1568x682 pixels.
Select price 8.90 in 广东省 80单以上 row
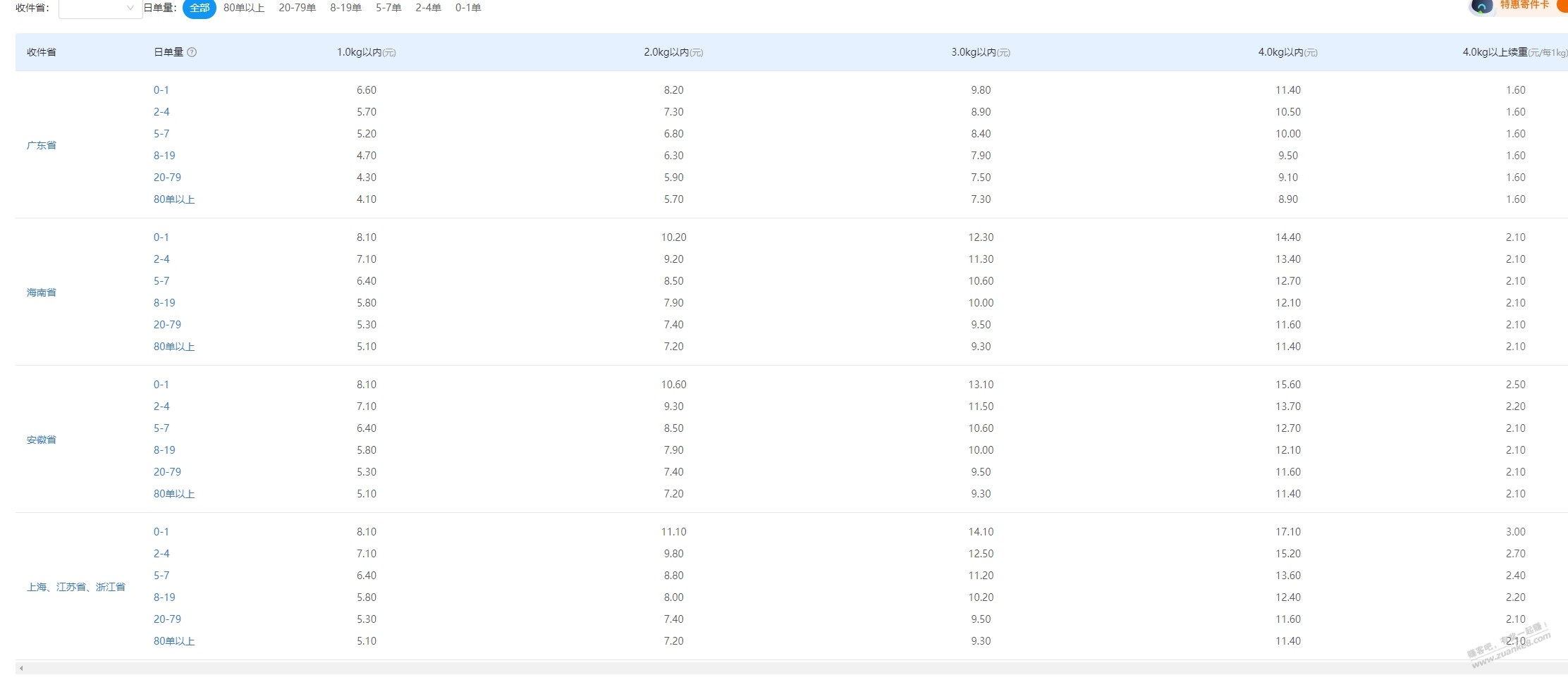[x=1288, y=199]
